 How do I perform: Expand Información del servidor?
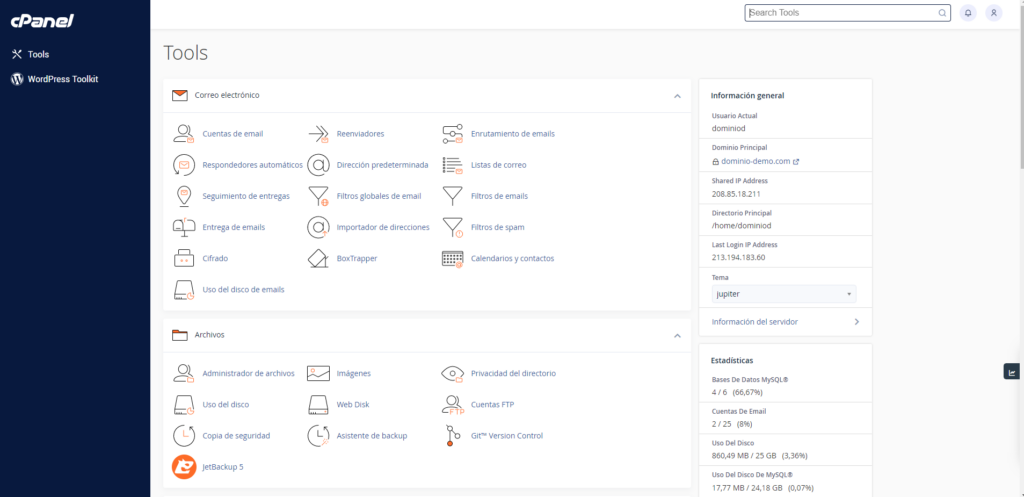pyautogui.click(x=785, y=322)
